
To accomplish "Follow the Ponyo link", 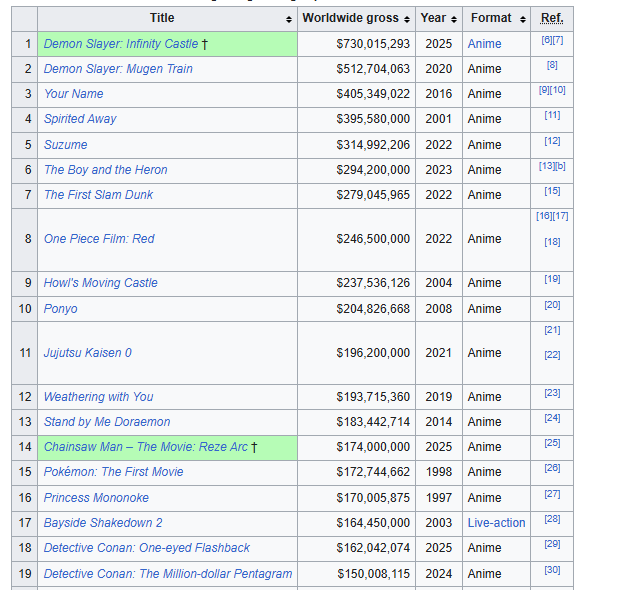I will pyautogui.click(x=61, y=309).
